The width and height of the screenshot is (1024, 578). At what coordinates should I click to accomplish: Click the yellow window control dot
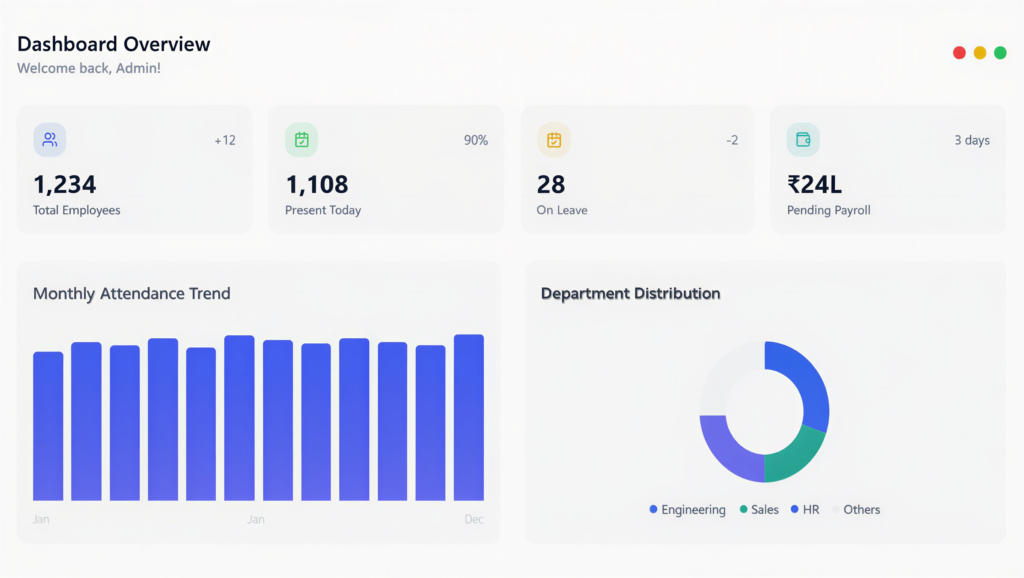(x=980, y=52)
